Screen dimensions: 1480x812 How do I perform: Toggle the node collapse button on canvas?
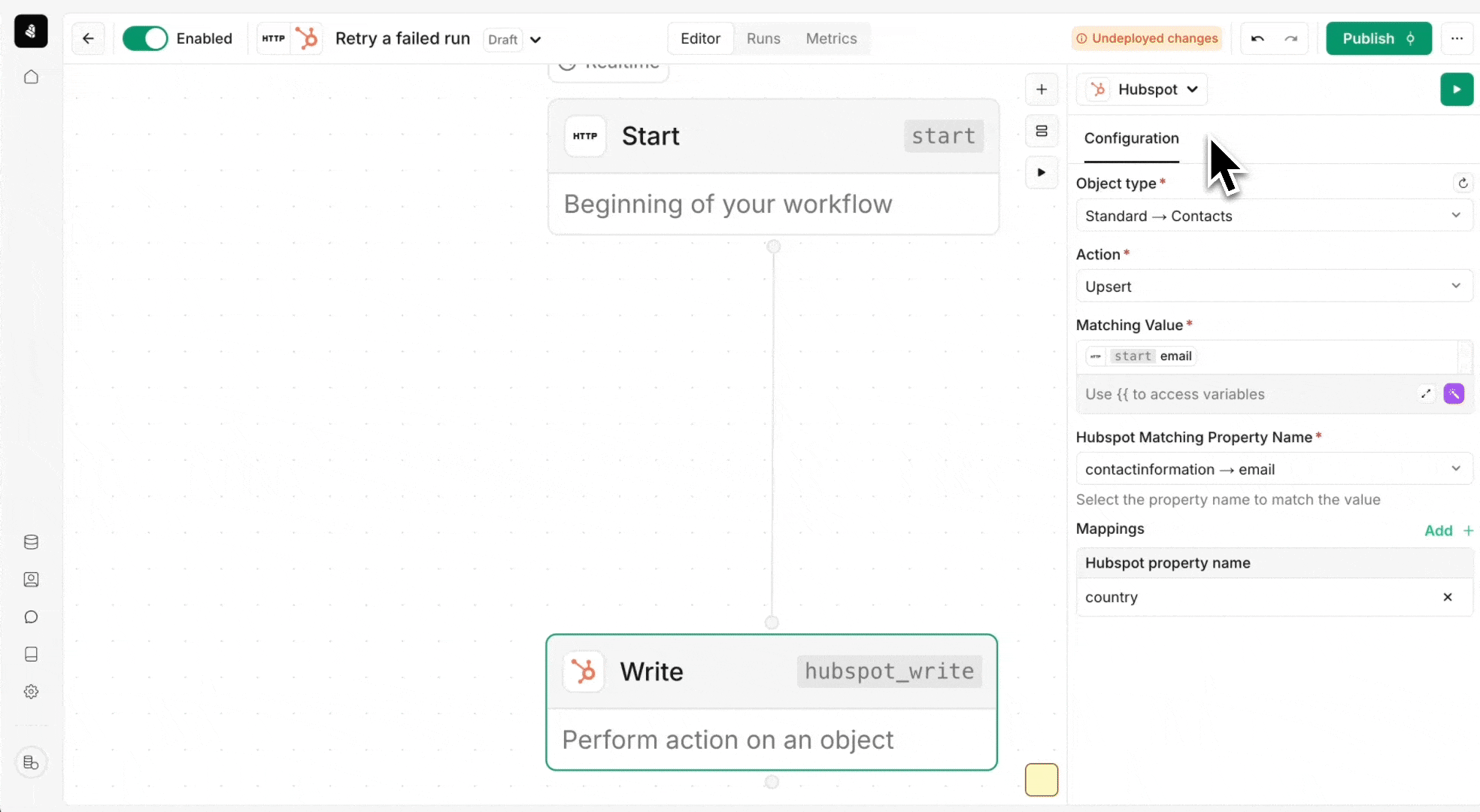coord(1041,131)
